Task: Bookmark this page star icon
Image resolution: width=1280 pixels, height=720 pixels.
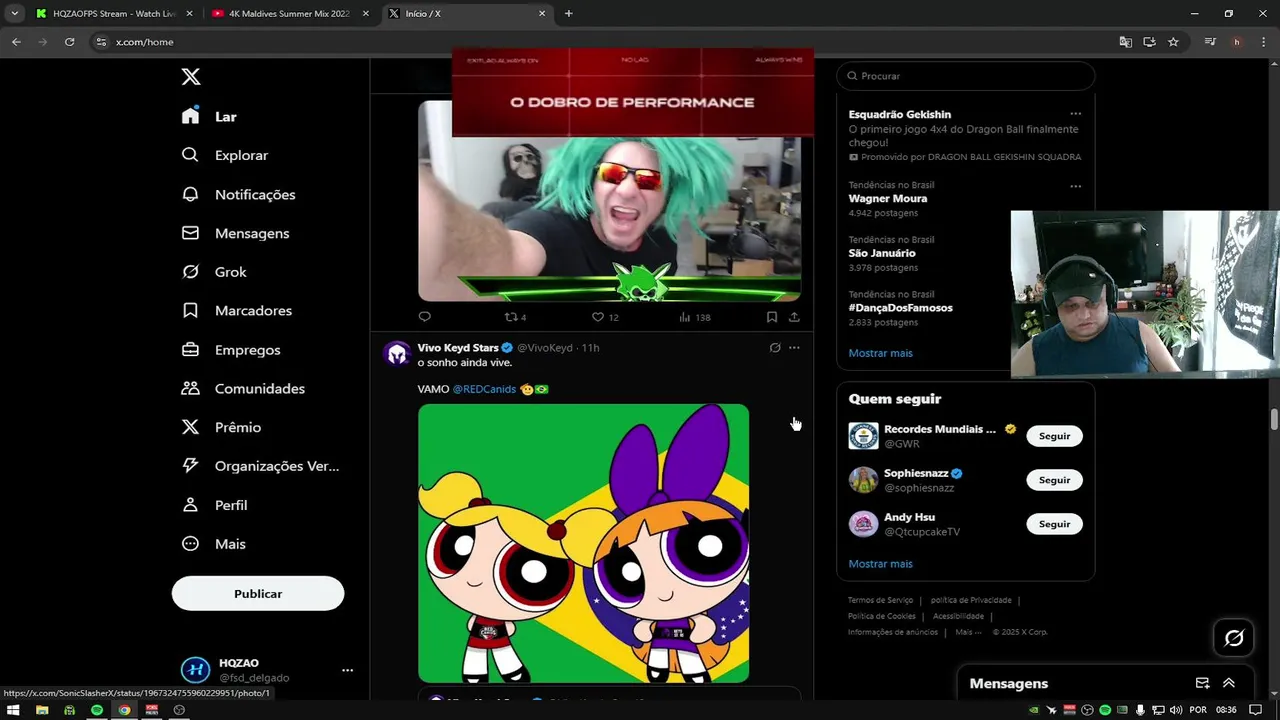Action: (x=1173, y=42)
